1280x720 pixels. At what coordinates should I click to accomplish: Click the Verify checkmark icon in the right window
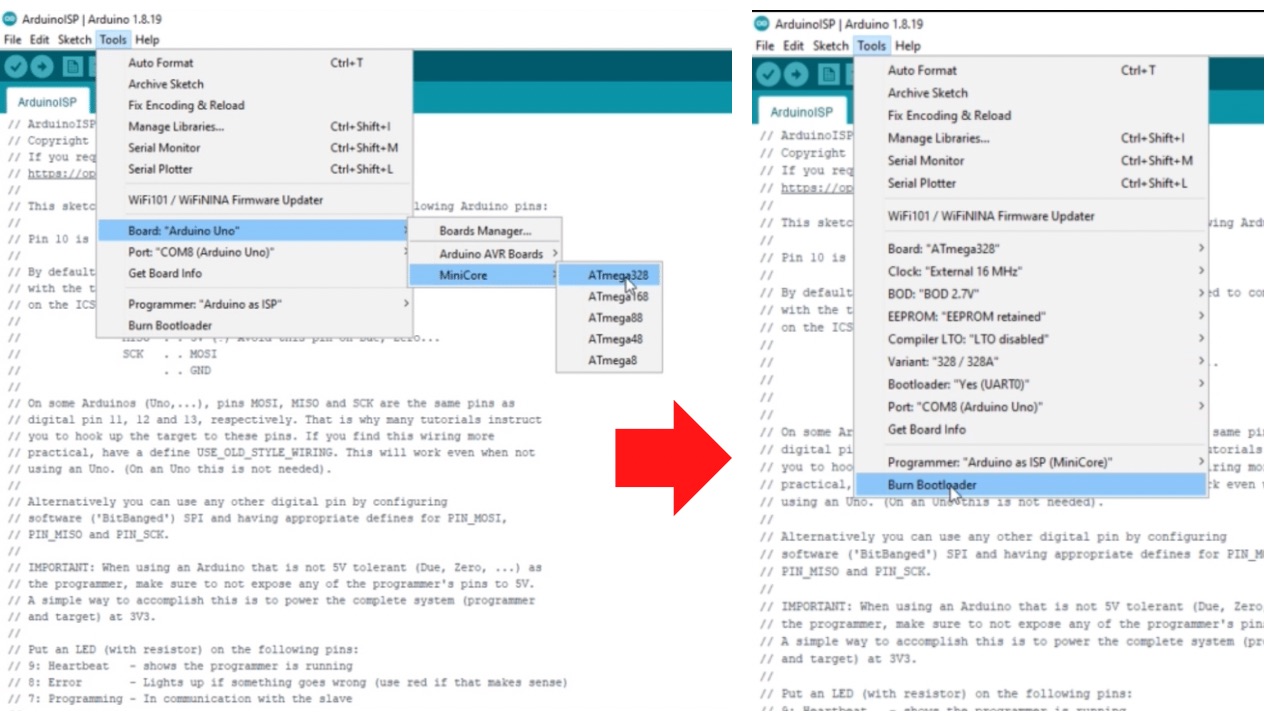(x=768, y=74)
